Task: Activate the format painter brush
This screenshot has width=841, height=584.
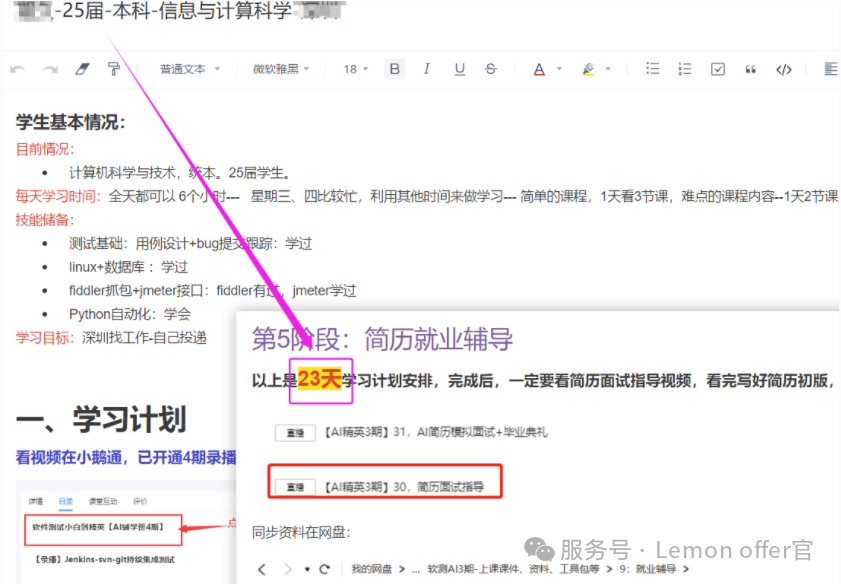Action: 113,69
